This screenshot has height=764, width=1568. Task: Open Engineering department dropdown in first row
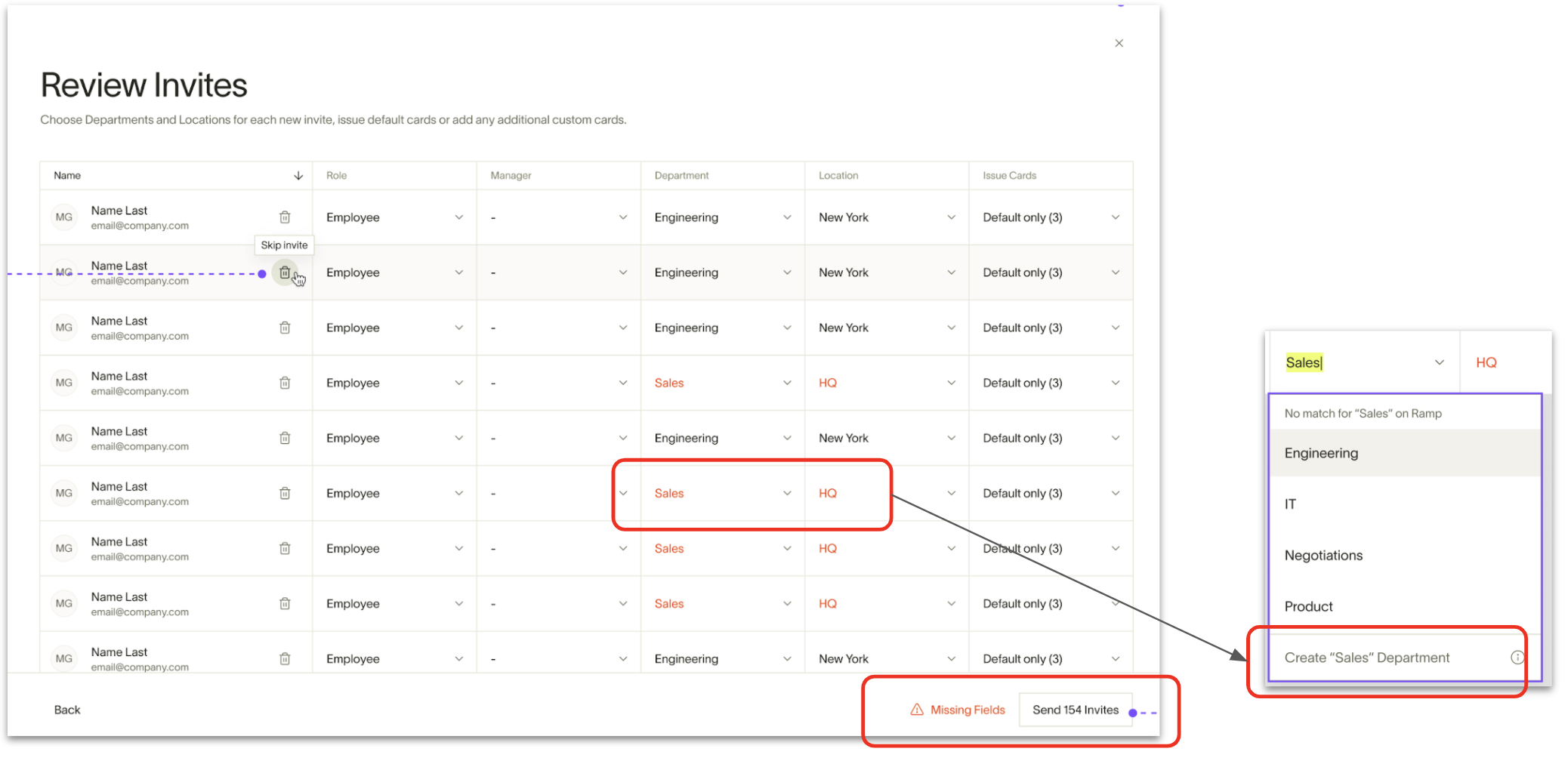[723, 217]
